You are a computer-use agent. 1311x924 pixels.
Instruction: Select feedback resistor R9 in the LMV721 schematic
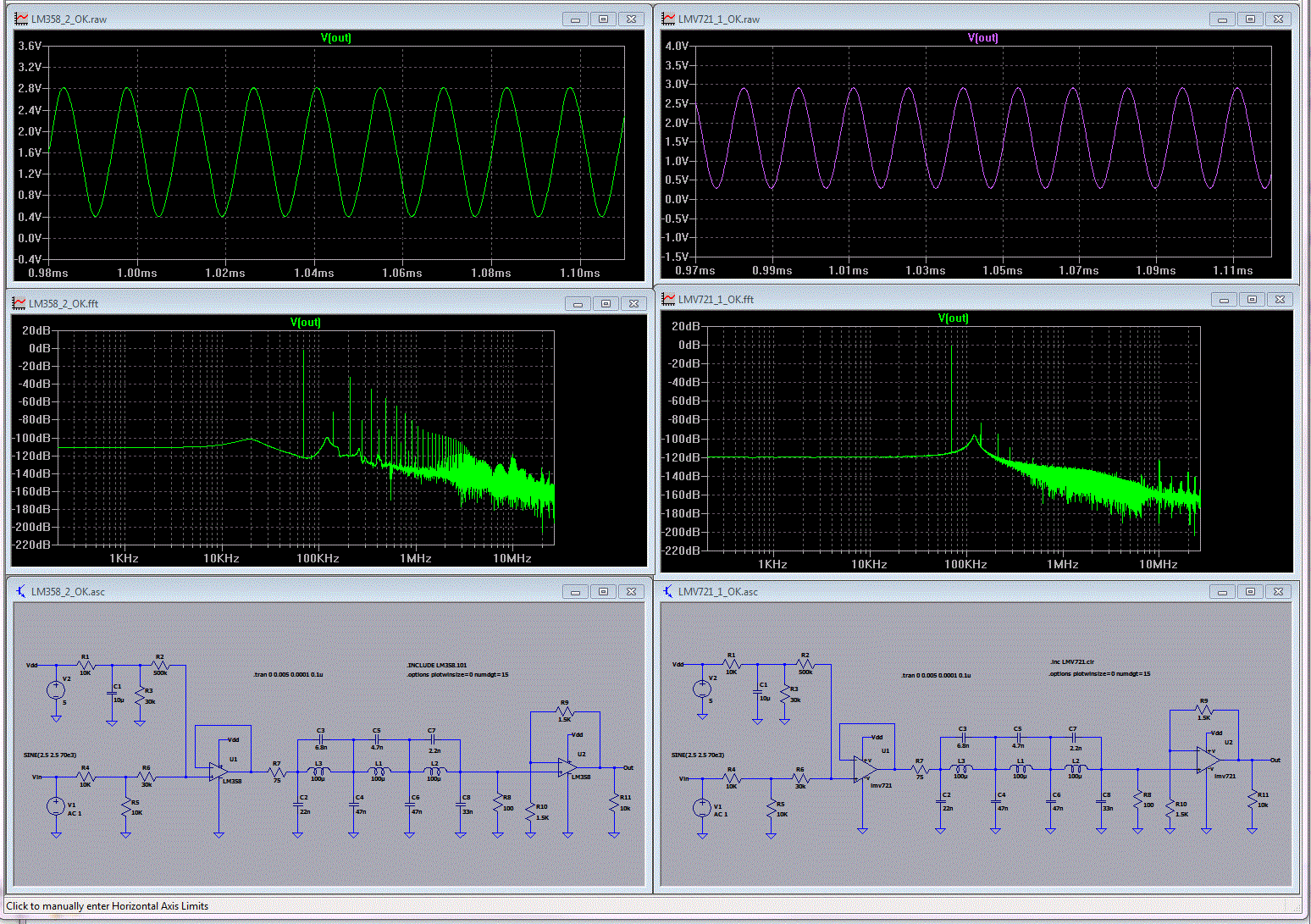point(1204,711)
